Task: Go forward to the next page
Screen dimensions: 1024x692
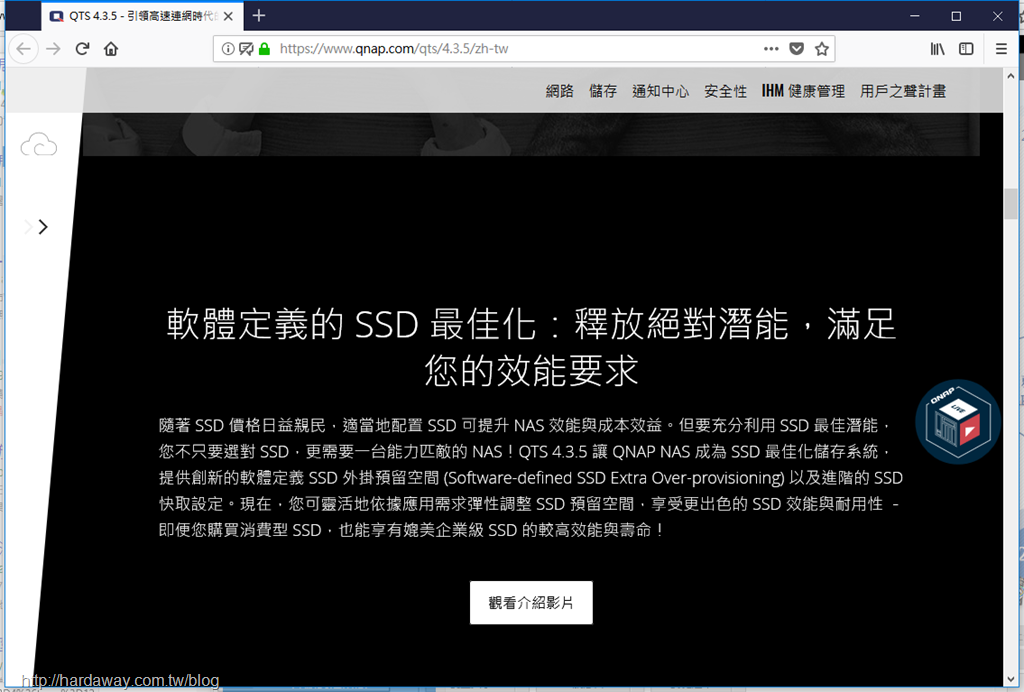Action: tap(54, 49)
